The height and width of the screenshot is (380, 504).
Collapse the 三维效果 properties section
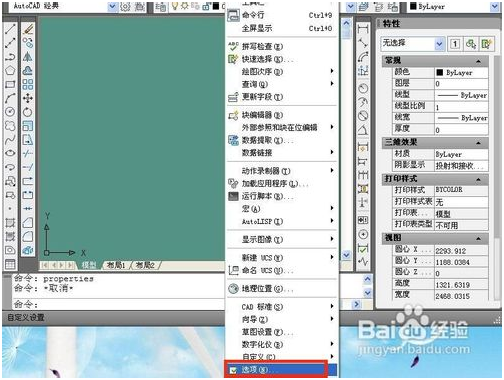[x=478, y=143]
